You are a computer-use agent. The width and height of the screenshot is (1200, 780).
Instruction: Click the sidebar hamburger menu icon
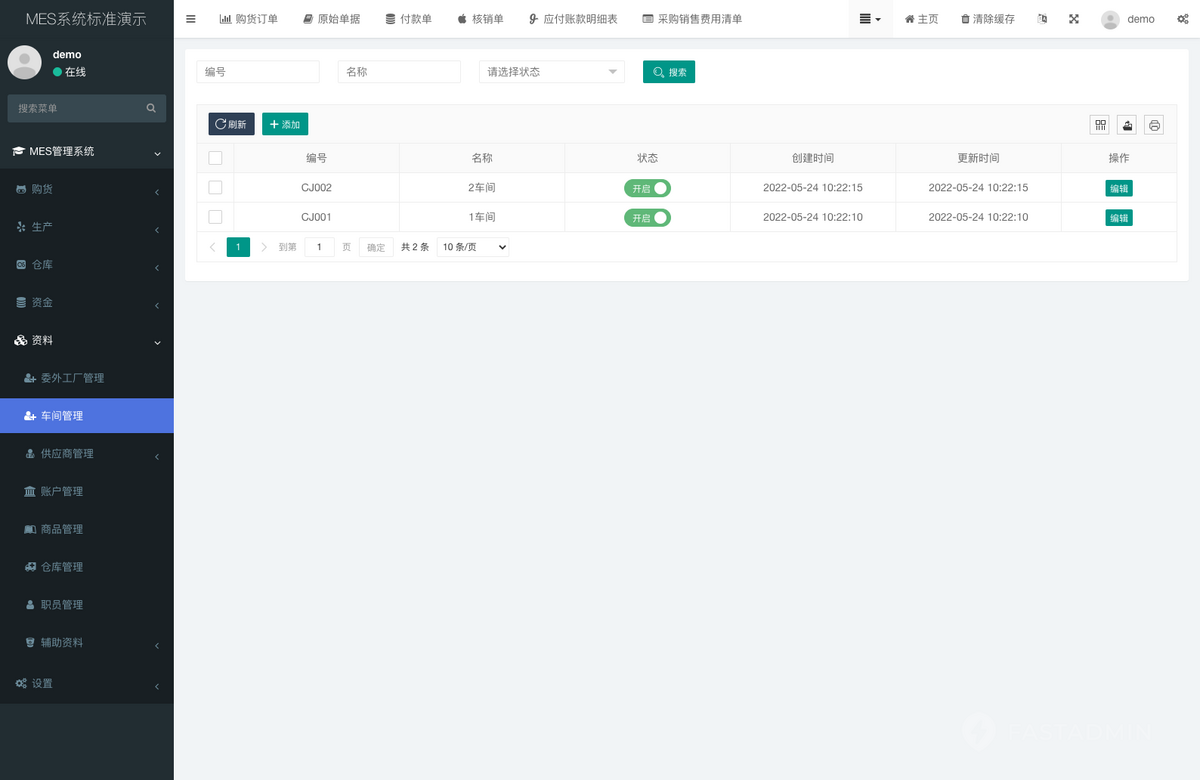tap(191, 18)
